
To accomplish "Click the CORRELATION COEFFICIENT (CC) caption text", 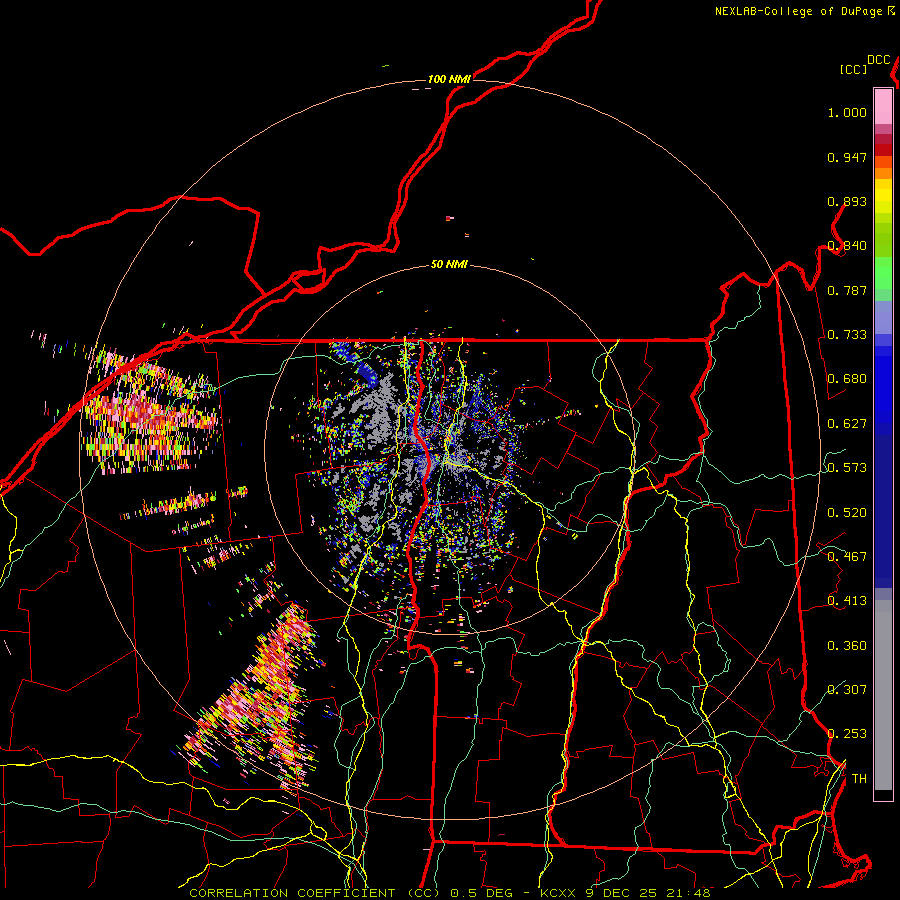I will pos(315,893).
